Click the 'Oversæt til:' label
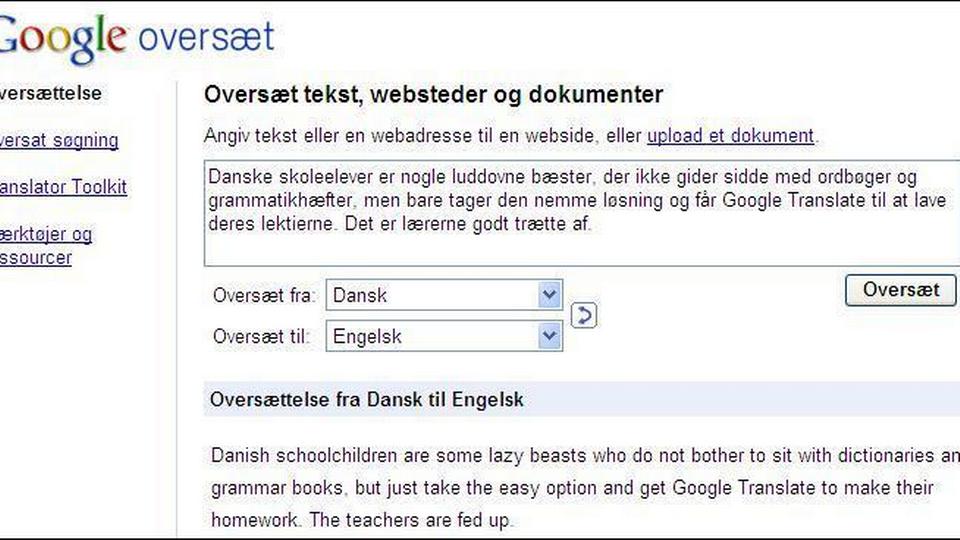Screen dimensions: 960x540 coord(261,337)
